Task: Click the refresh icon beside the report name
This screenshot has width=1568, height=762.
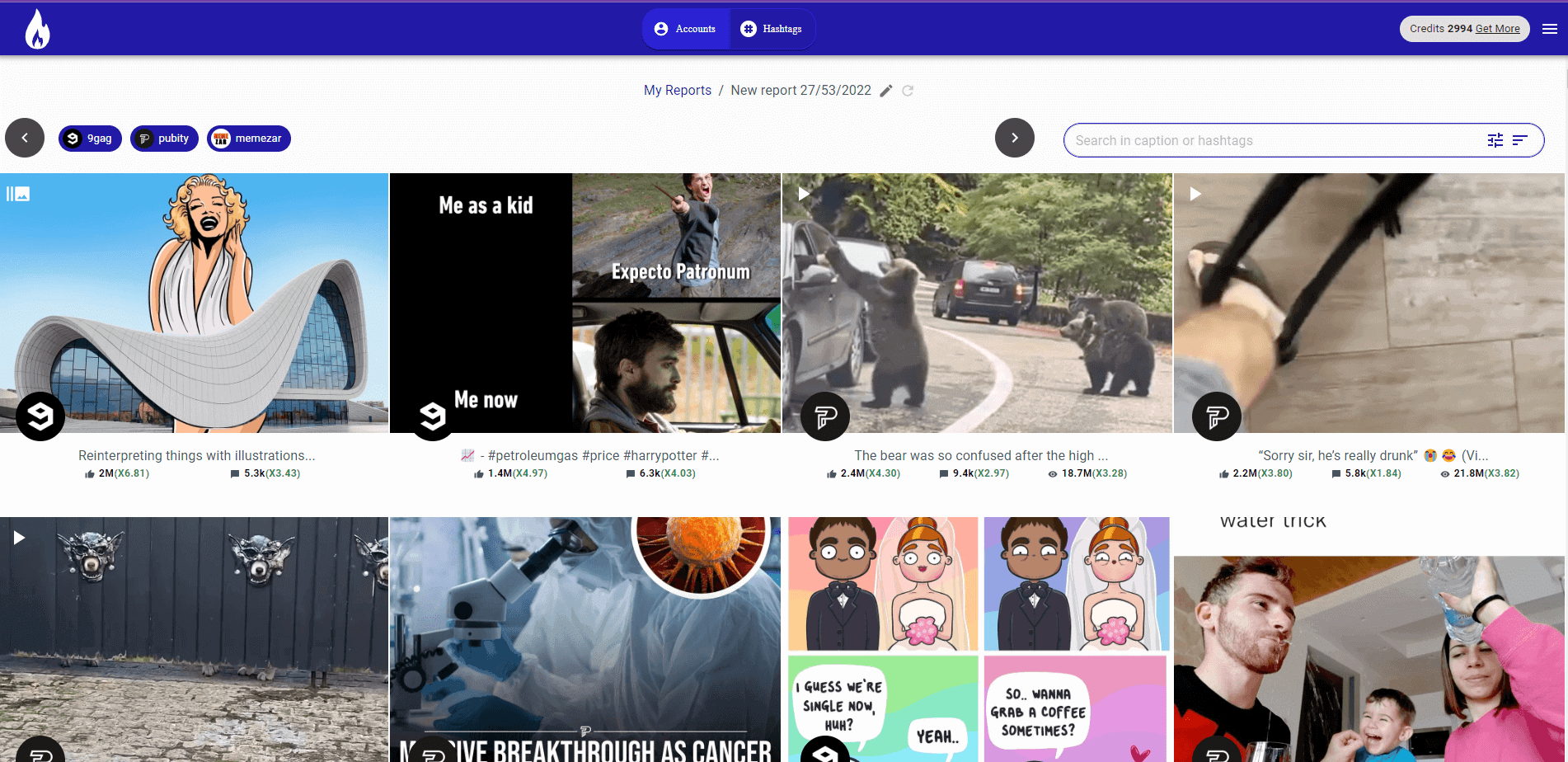Action: (x=908, y=91)
